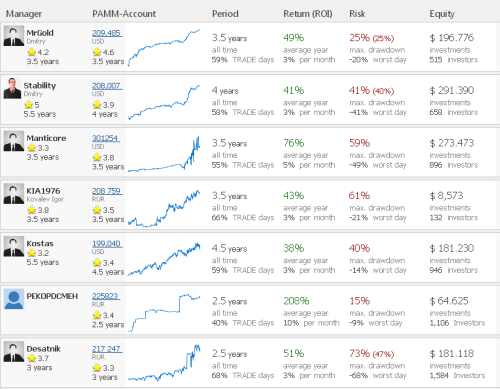Click Manticore manager avatar
Viewport: 500px width, 389px height.
[x=14, y=141]
